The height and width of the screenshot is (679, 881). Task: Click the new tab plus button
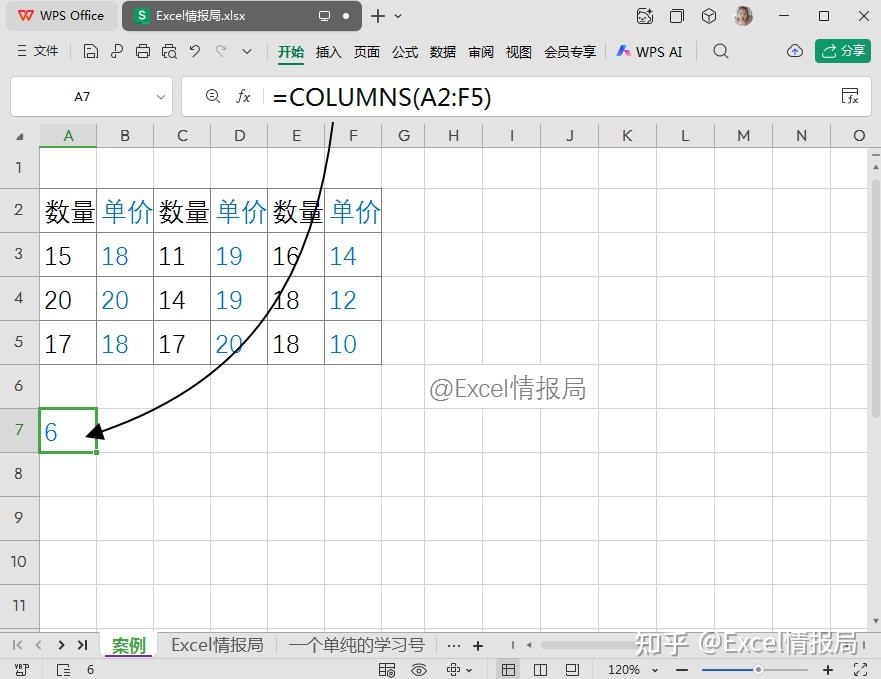(x=378, y=16)
